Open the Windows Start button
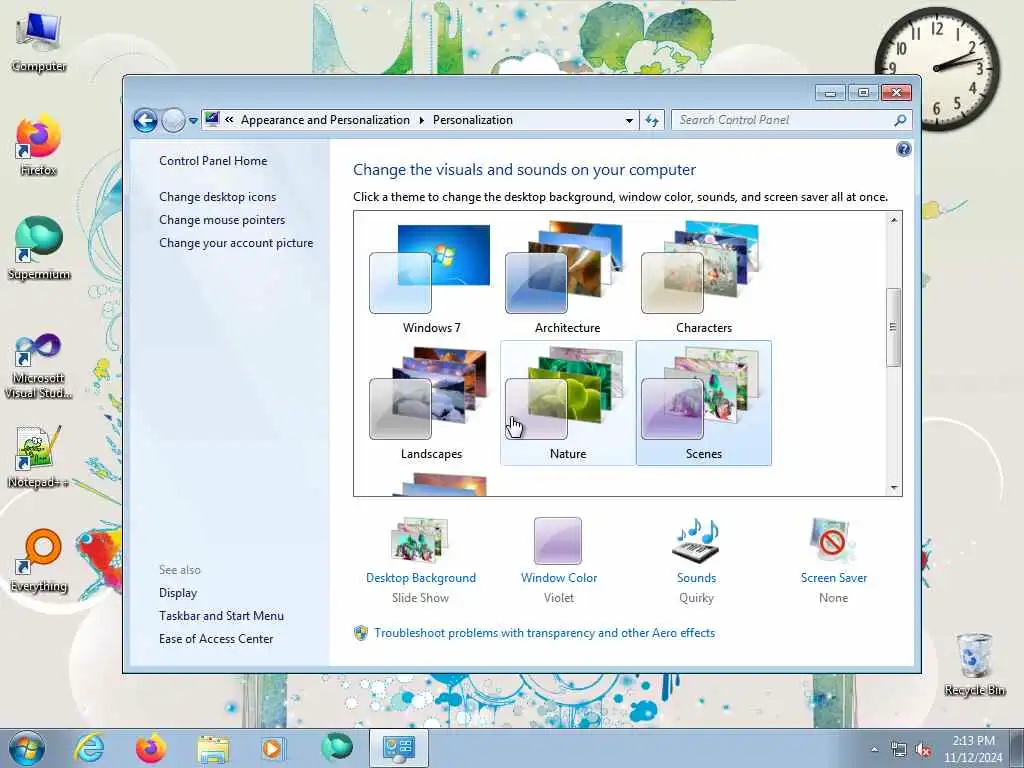The image size is (1024, 768). pyautogui.click(x=26, y=748)
